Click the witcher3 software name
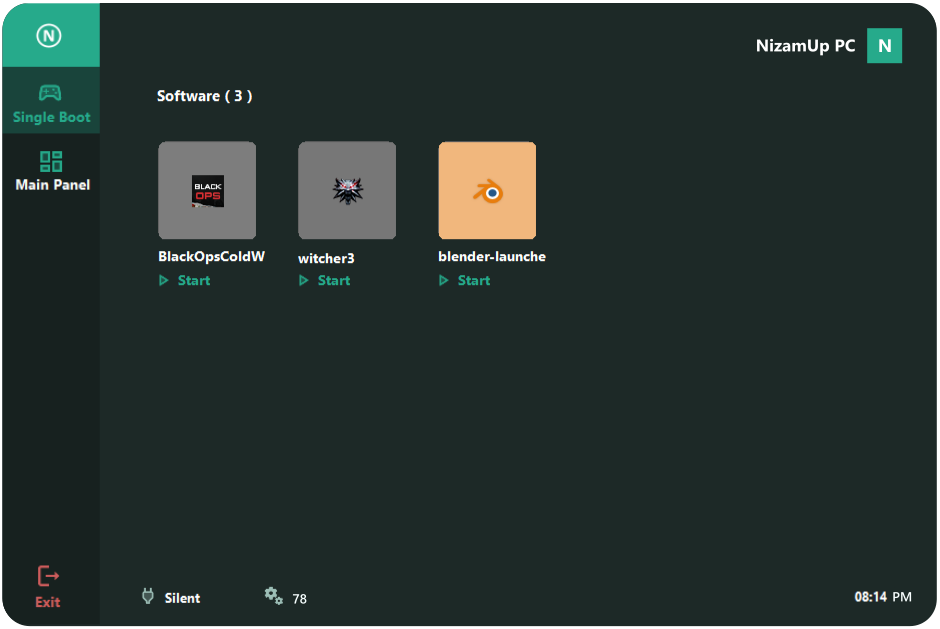The height and width of the screenshot is (629, 940). pos(326,258)
